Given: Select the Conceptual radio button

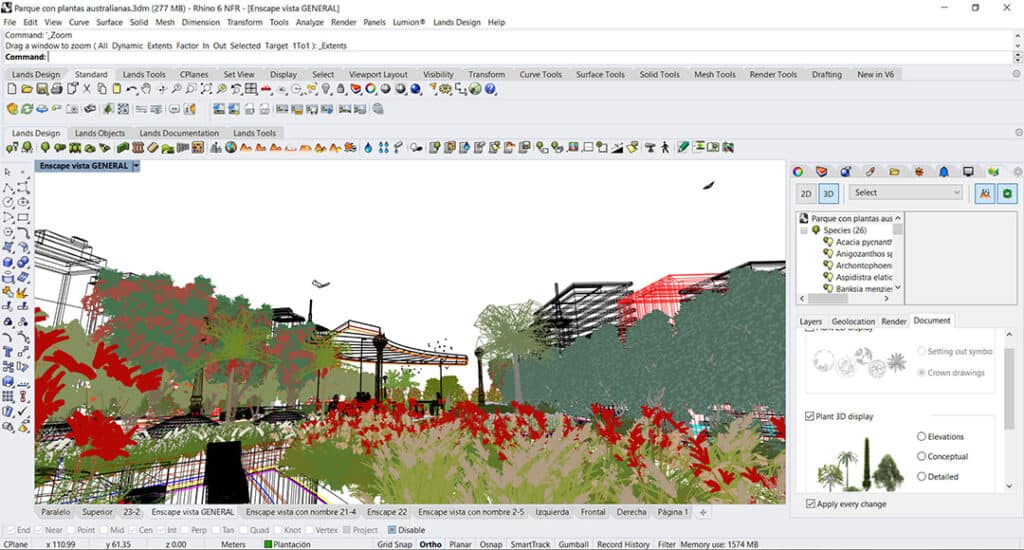Looking at the screenshot, I should [921, 457].
